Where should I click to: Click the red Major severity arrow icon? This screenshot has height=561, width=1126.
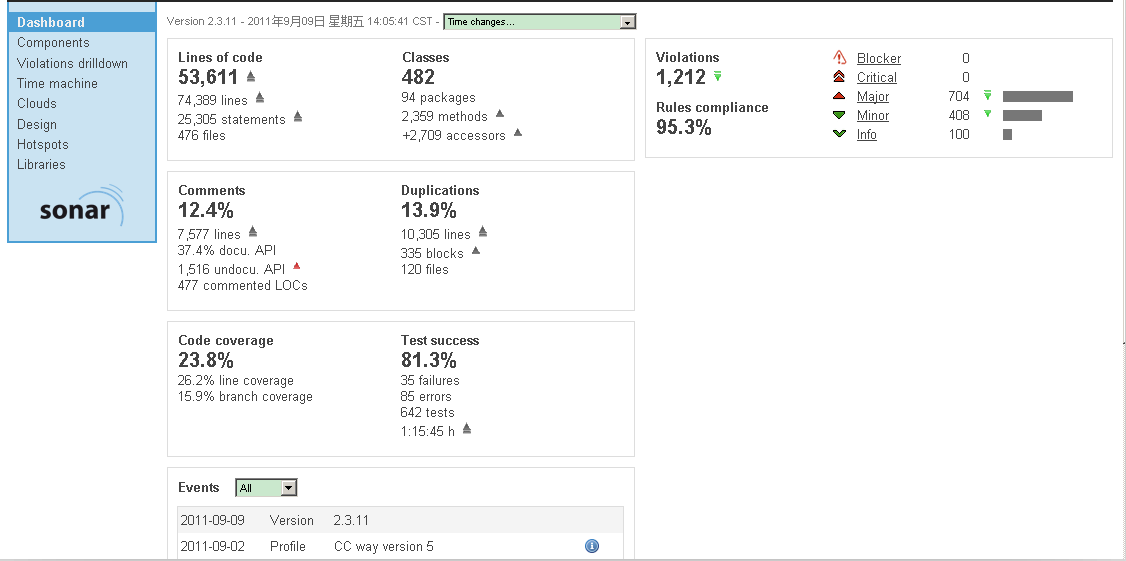pyautogui.click(x=839, y=96)
